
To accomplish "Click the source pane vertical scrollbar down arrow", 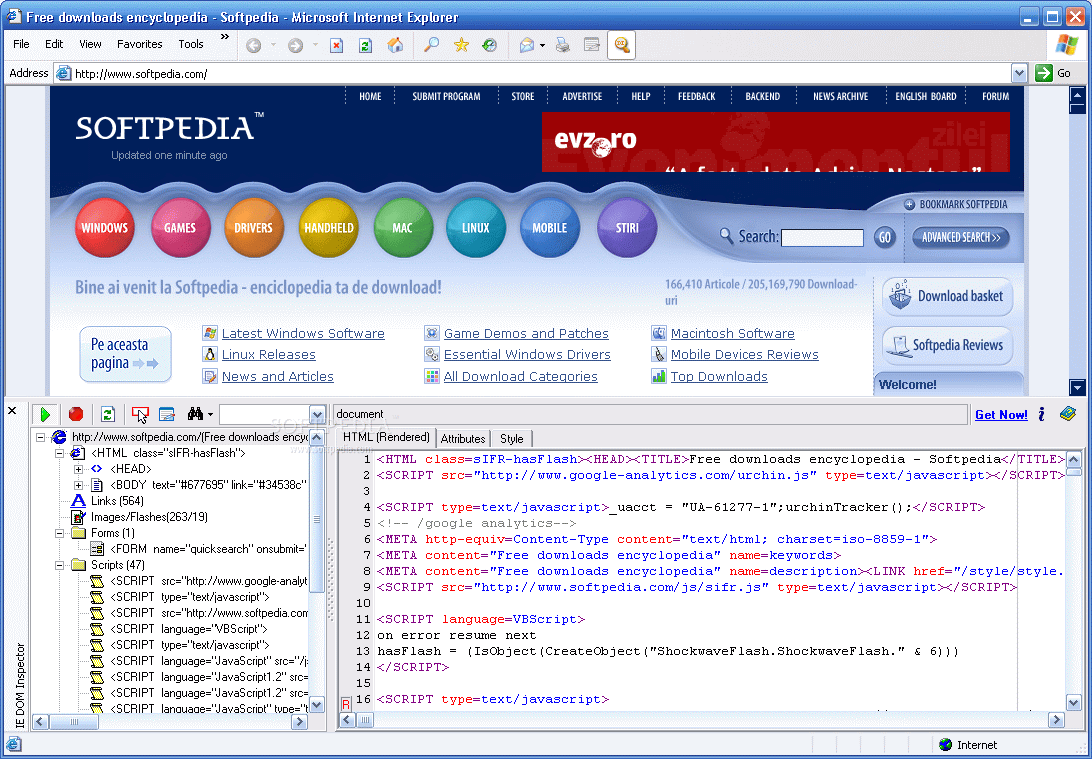I will [1073, 703].
